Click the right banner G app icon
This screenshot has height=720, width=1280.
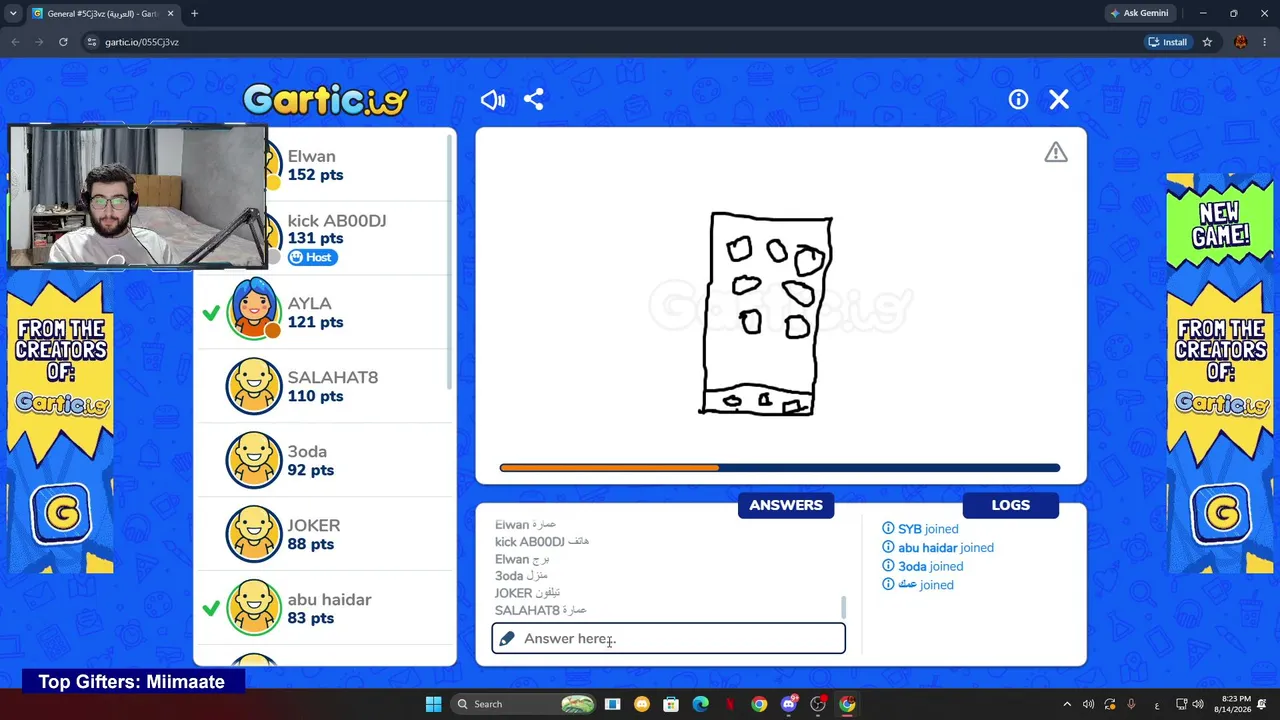click(1221, 514)
